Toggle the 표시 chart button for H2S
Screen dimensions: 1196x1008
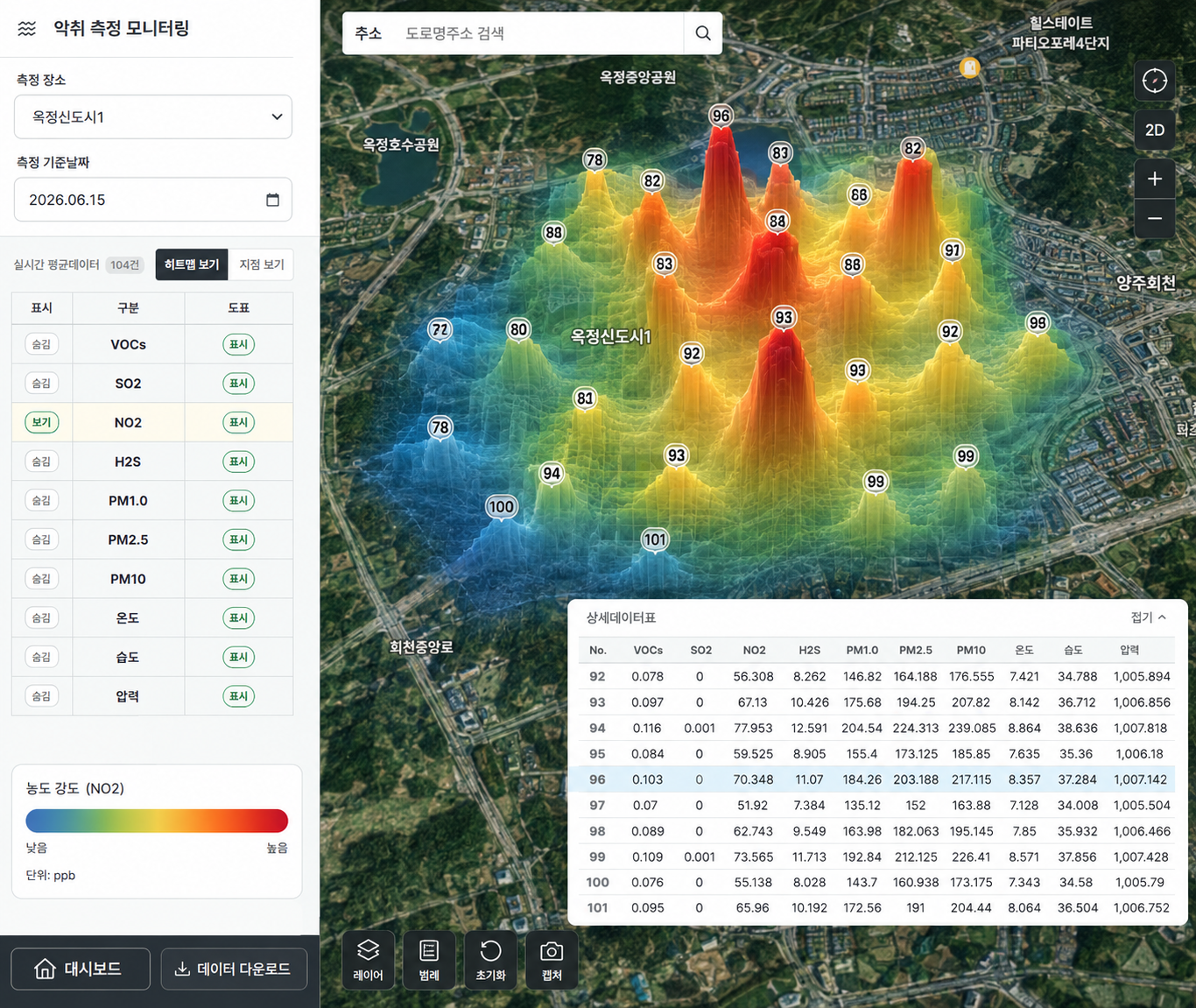pyautogui.click(x=238, y=462)
